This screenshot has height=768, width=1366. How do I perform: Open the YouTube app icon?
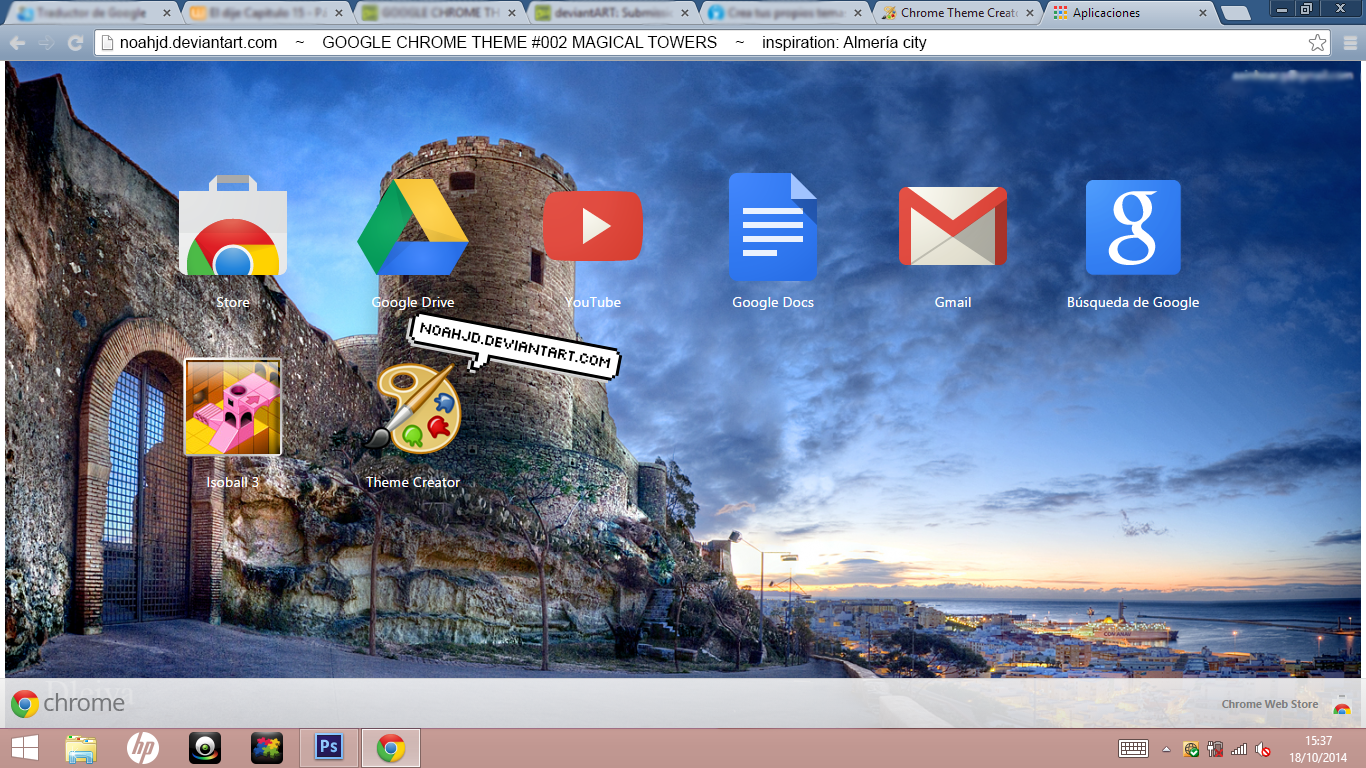point(593,226)
